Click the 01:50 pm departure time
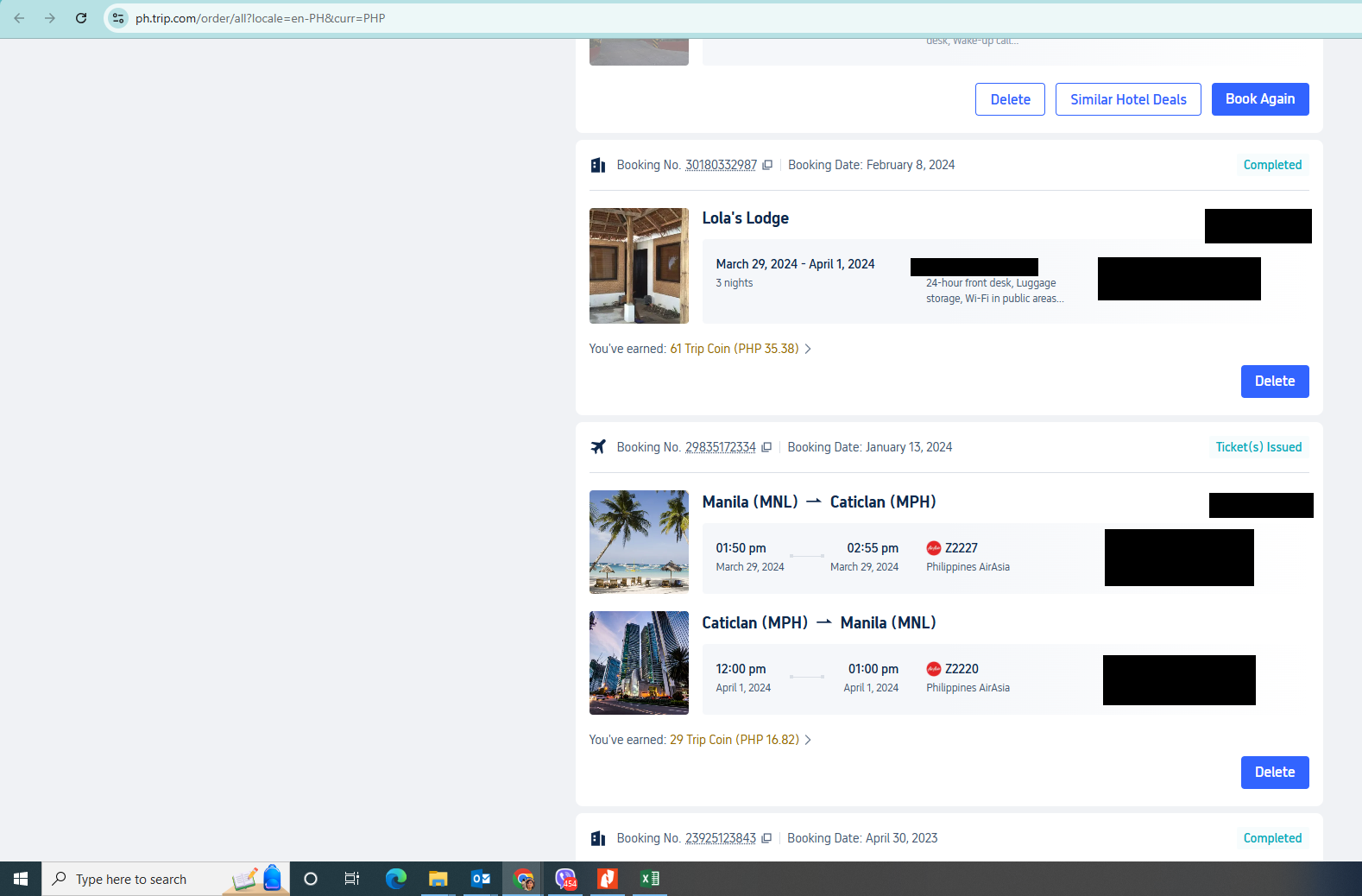 741,548
